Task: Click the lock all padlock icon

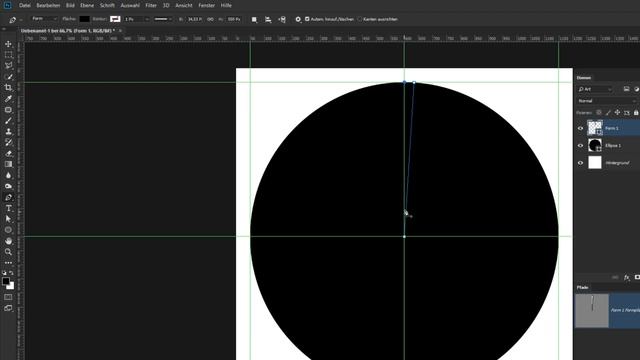Action: 636,112
